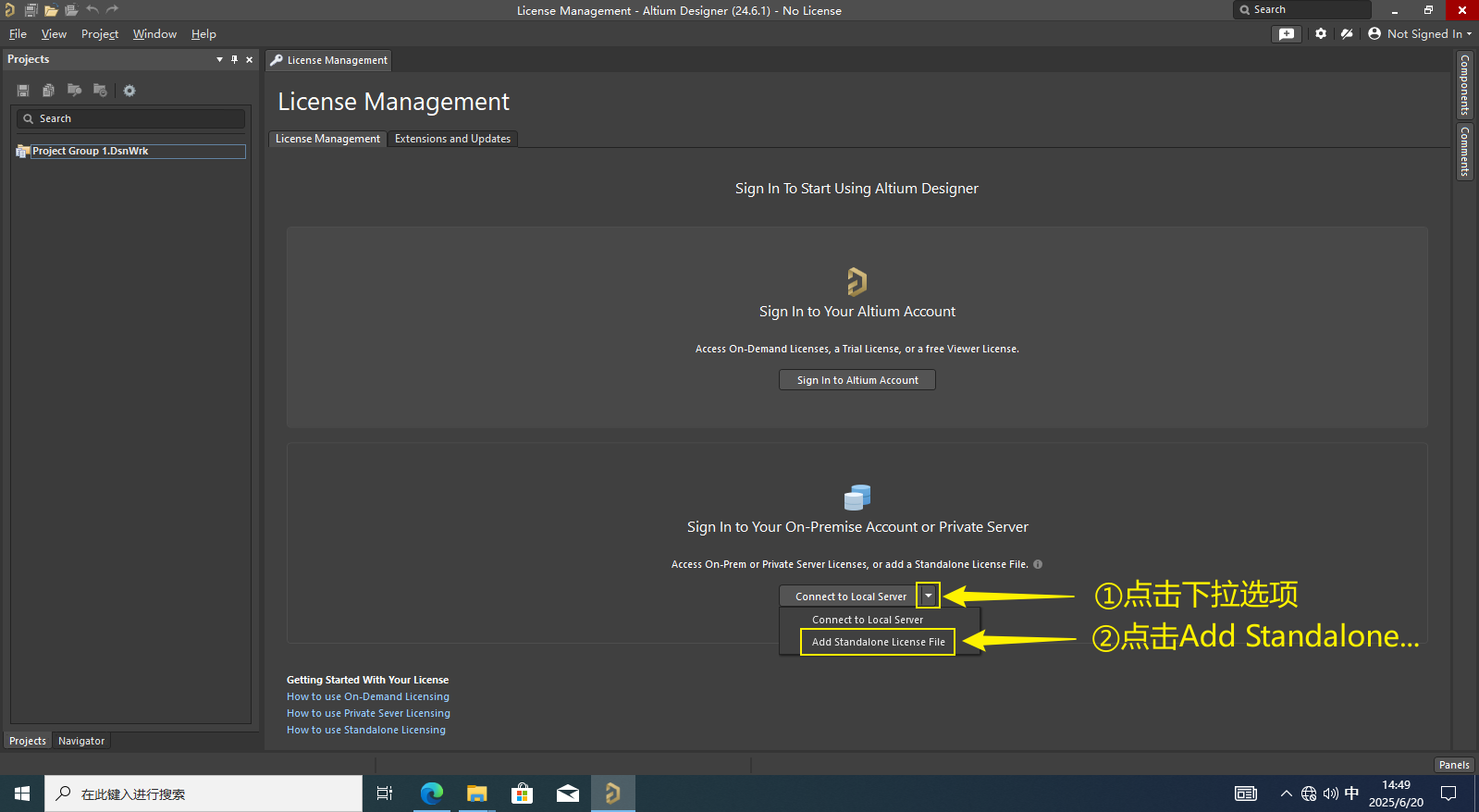Select Add Standalone License File menu entry
Image resolution: width=1479 pixels, height=812 pixels.
(x=879, y=642)
